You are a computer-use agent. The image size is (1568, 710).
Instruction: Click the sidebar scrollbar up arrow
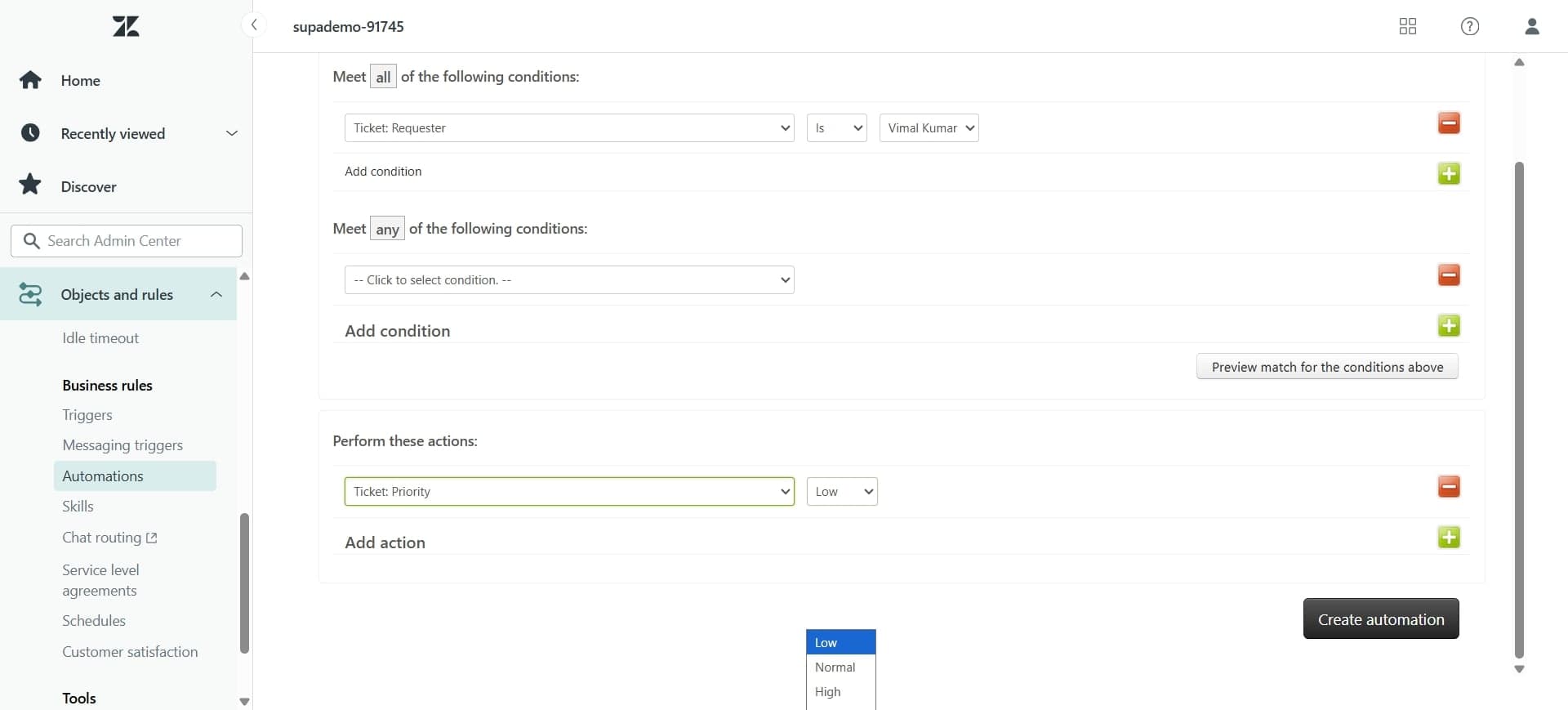point(244,276)
